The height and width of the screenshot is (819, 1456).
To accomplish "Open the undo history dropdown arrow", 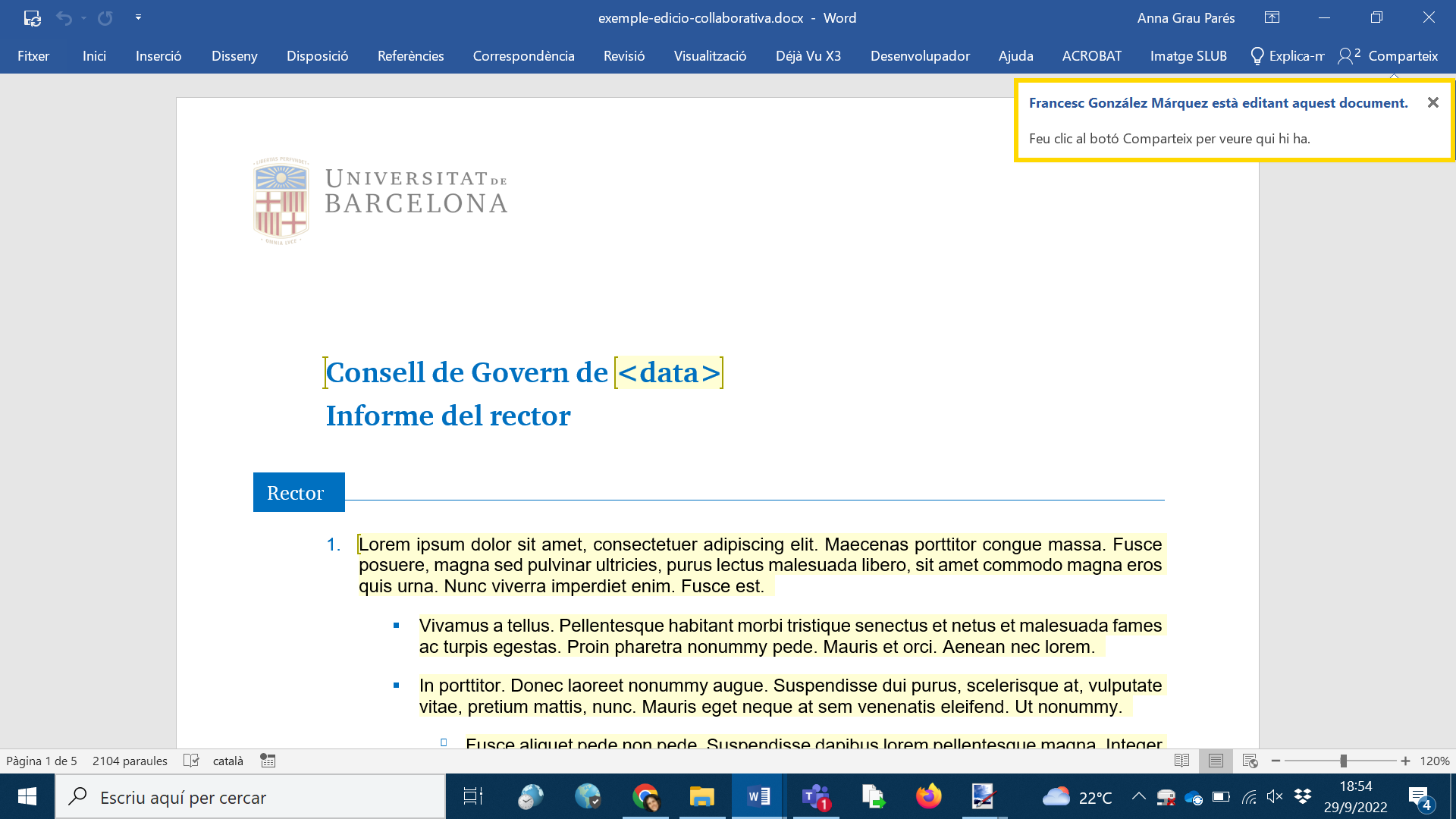I will 83,18.
